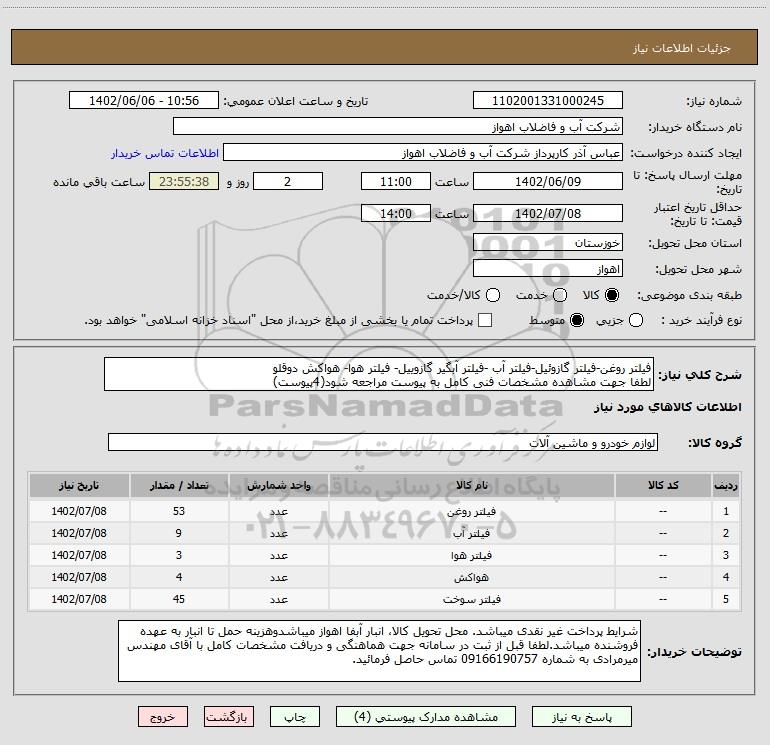Click the date cell in فیلتر سوخت row
Image resolution: width=770 pixels, height=745 pixels.
(79, 599)
